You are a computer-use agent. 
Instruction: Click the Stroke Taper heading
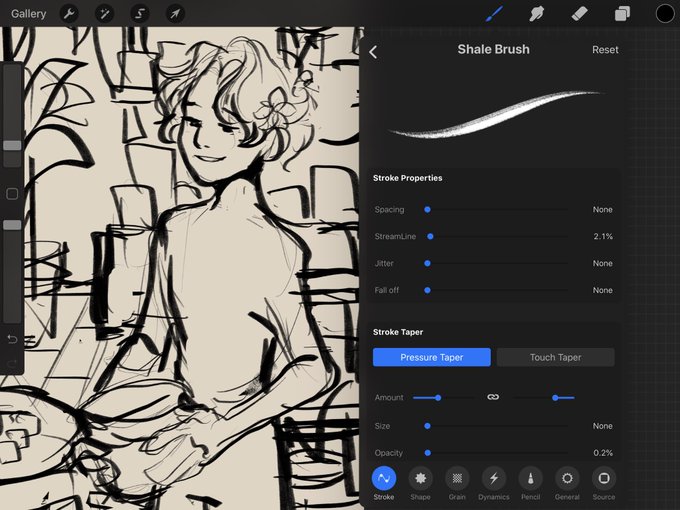coord(398,332)
